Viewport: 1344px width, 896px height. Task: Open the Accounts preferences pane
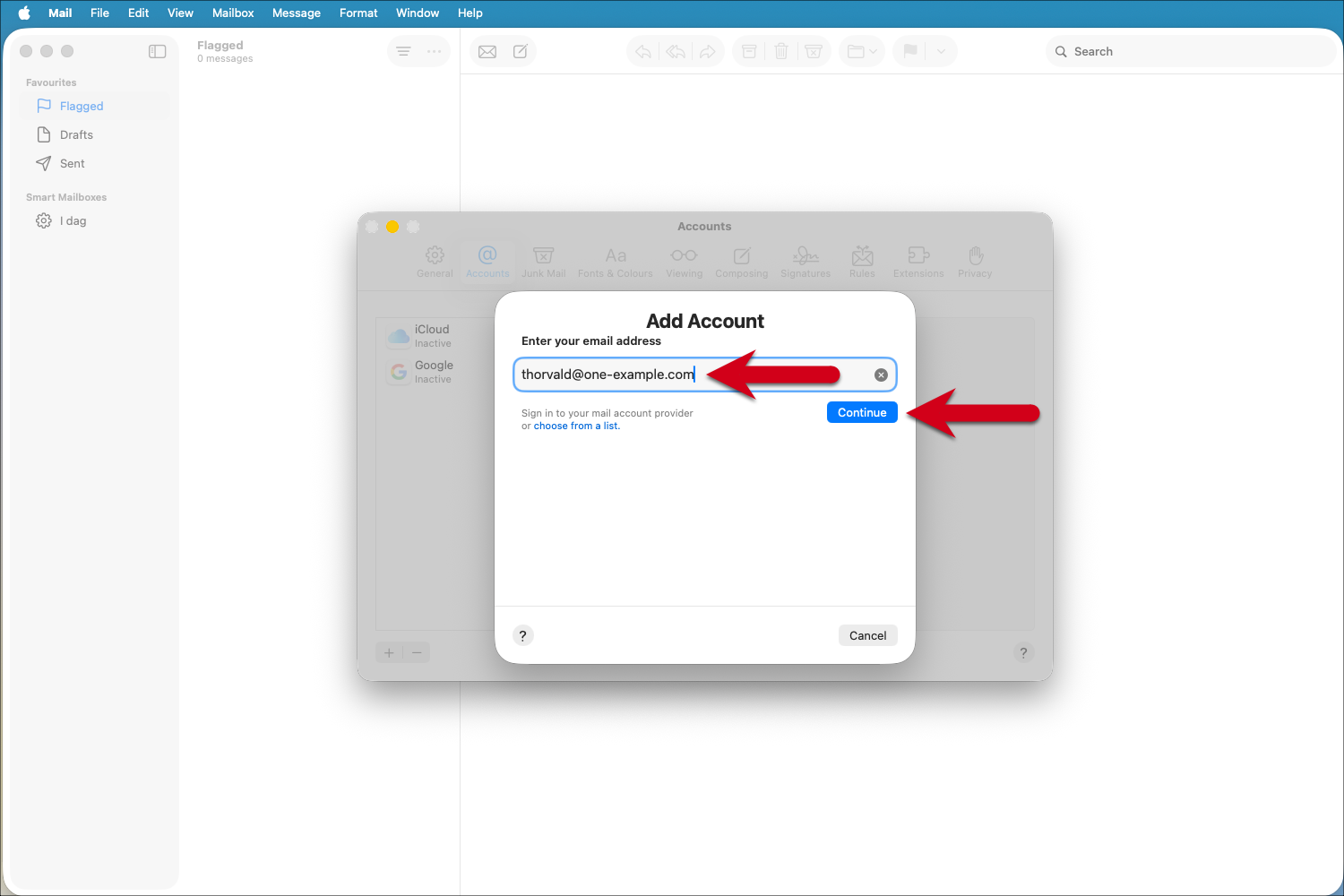[487, 261]
